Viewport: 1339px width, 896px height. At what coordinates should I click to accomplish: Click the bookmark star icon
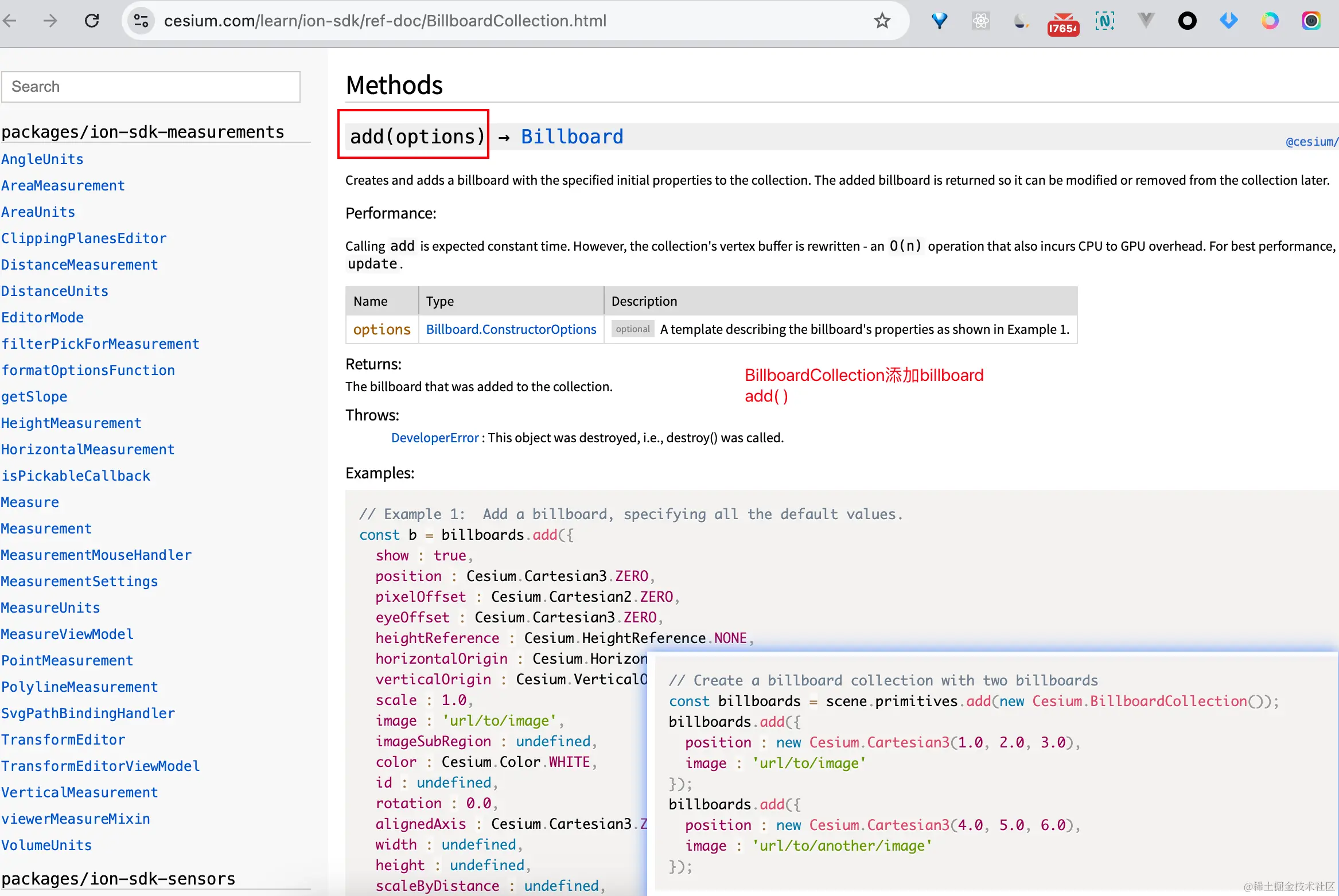882,21
